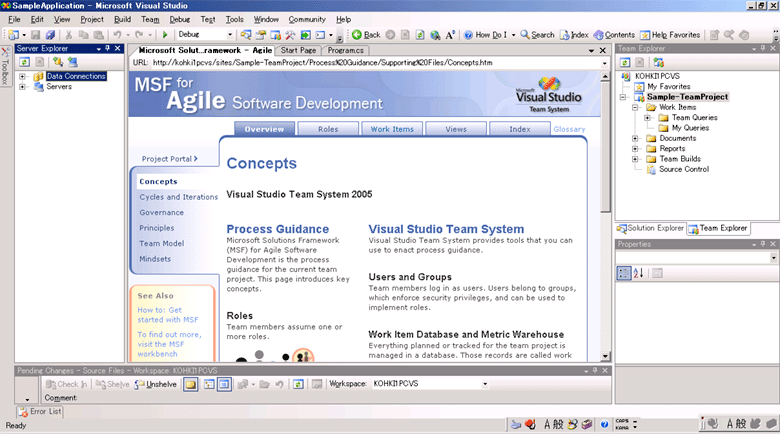Click the URL address field
This screenshot has height=434, width=780.
376,63
